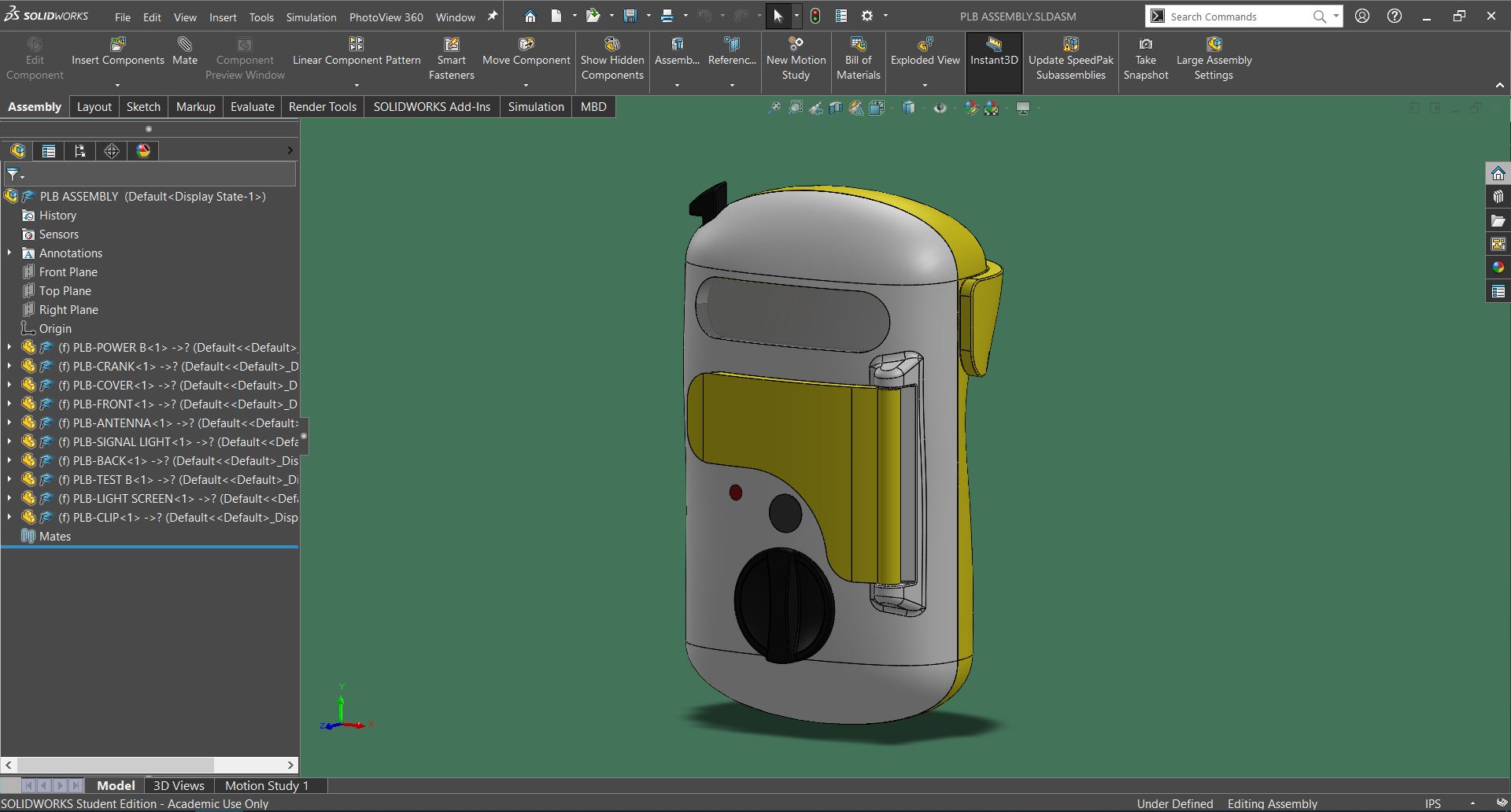
Task: Expand the manager pane tabs chevron
Action: click(x=290, y=150)
